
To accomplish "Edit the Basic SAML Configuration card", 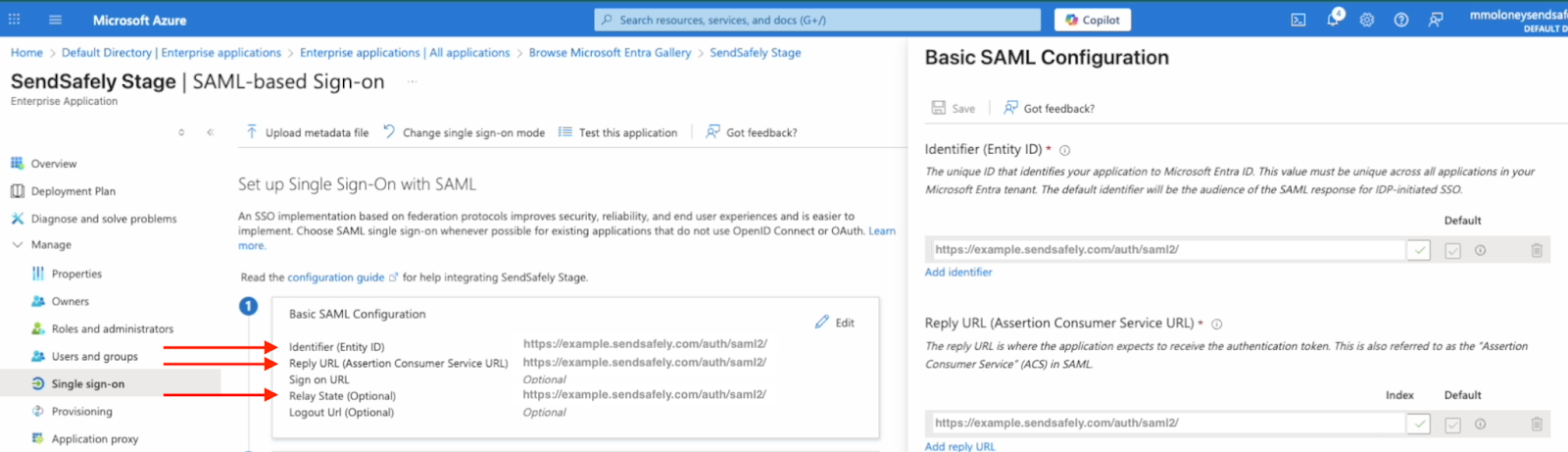I will tap(835, 323).
